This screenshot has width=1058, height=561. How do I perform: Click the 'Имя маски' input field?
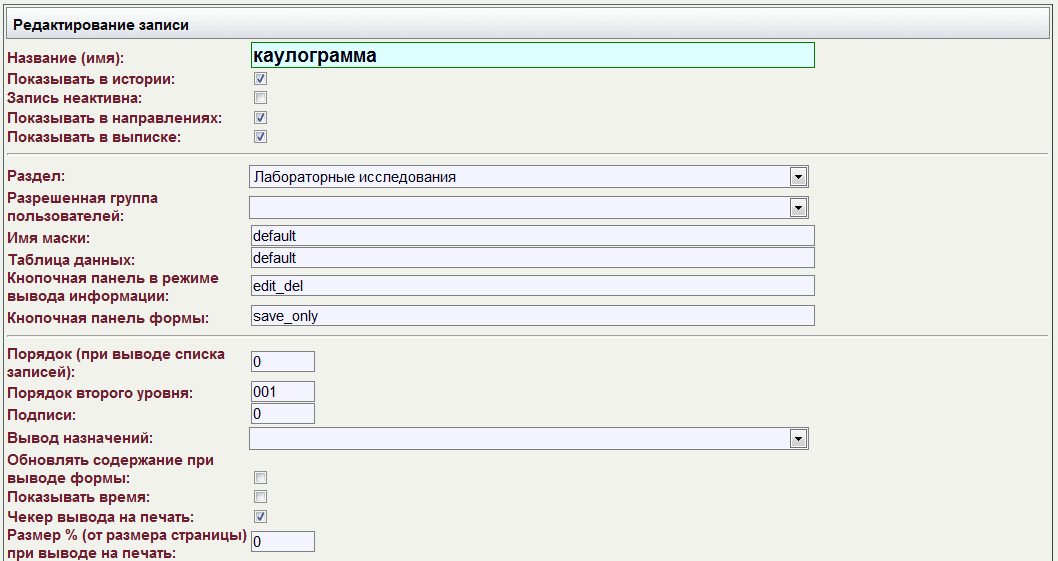pyautogui.click(x=532, y=236)
